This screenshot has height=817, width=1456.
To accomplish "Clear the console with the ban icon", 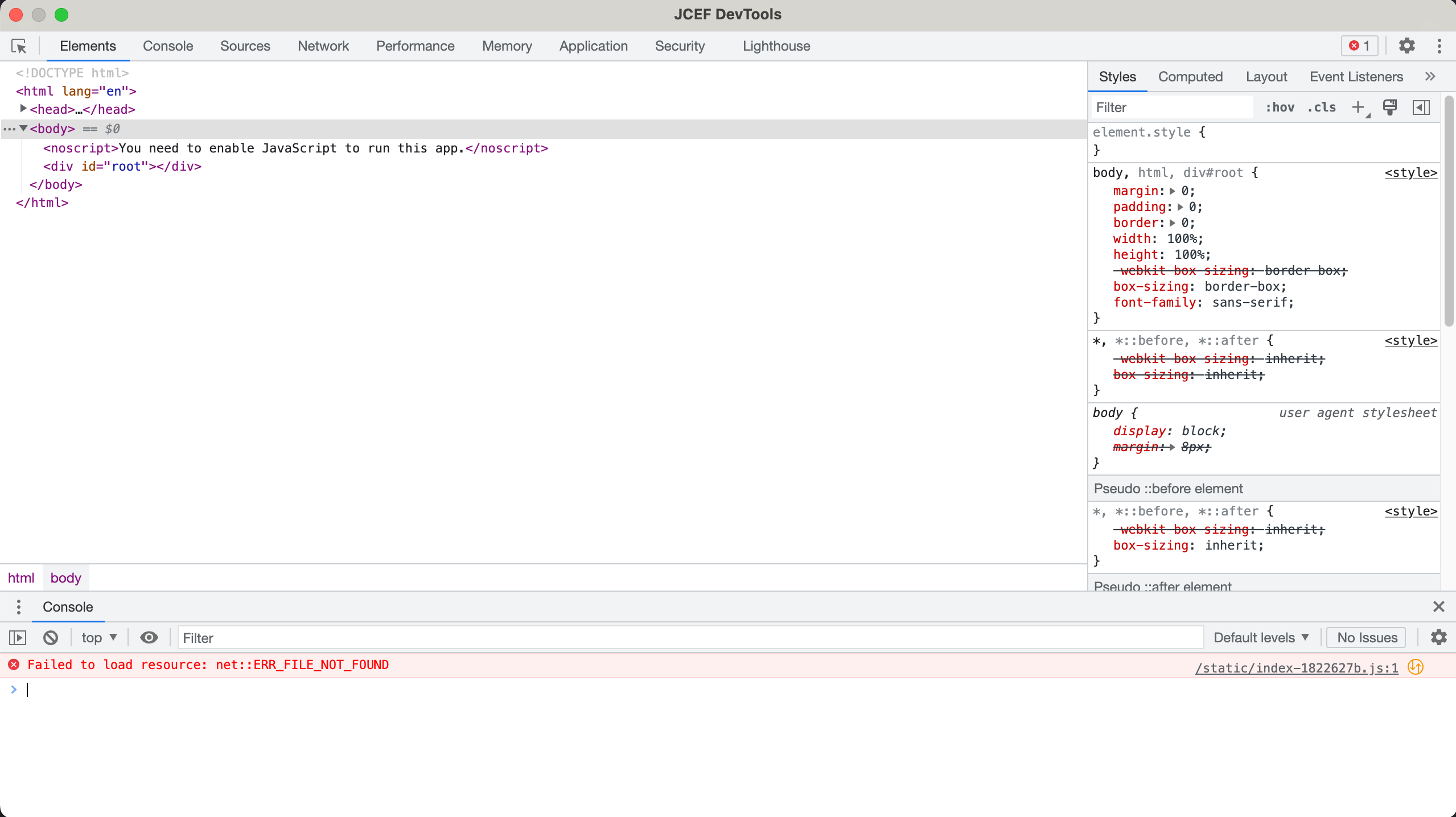I will pyautogui.click(x=50, y=637).
